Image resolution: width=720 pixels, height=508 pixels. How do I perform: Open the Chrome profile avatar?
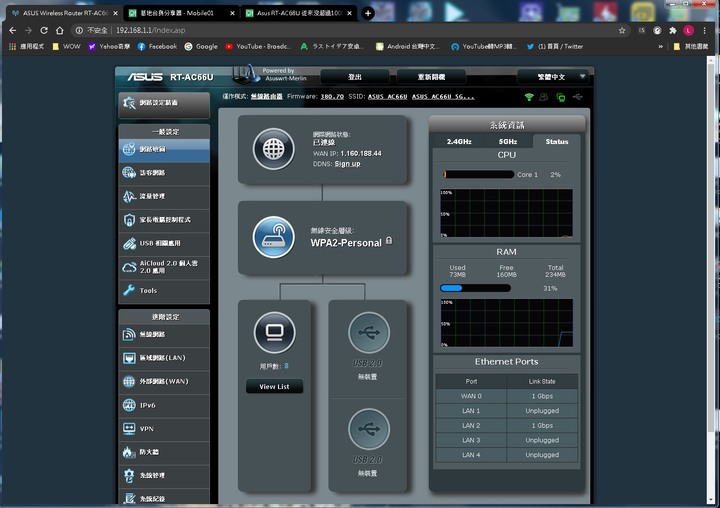(x=688, y=30)
